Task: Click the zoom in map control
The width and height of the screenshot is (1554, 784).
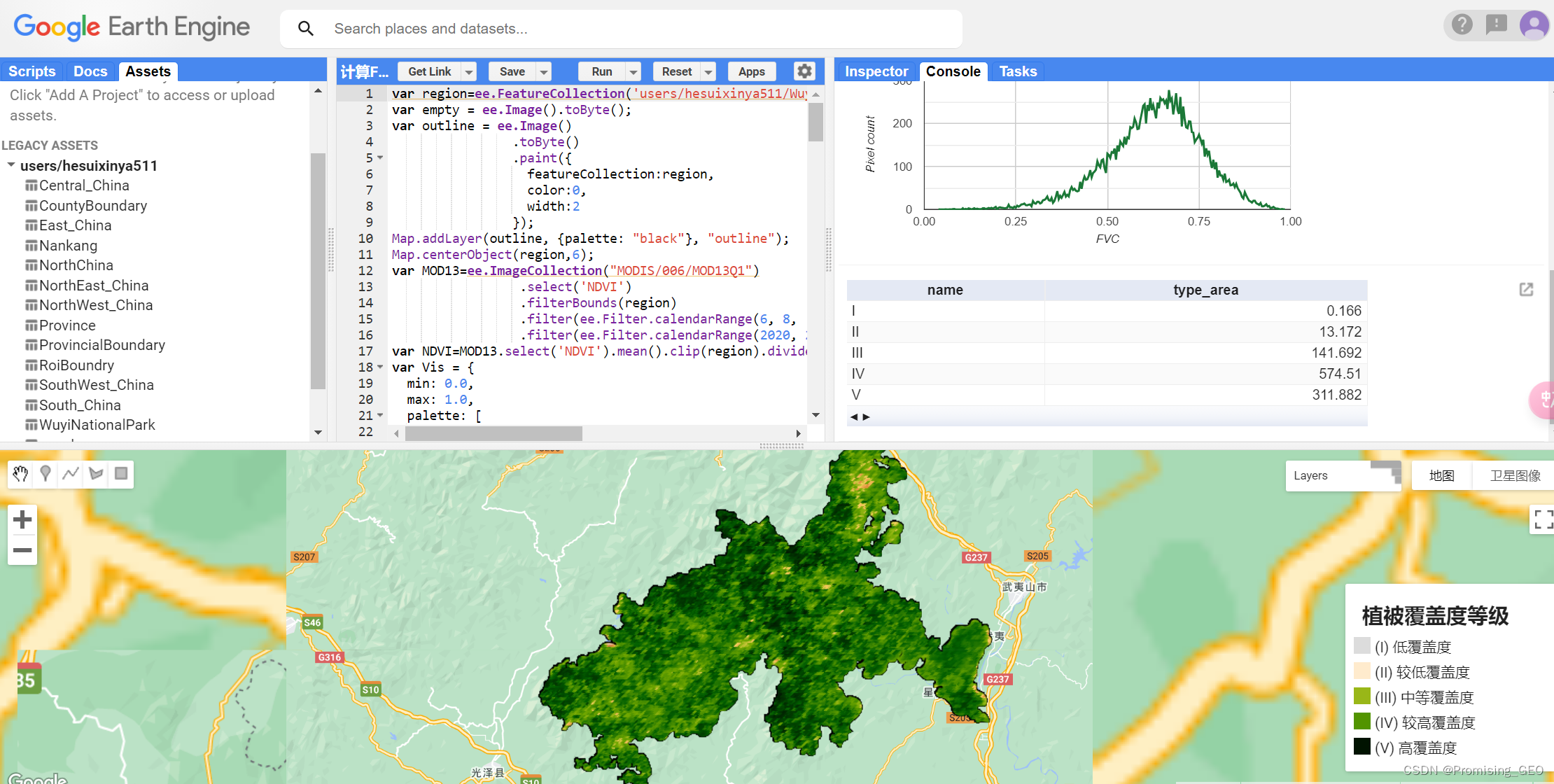Action: [x=23, y=520]
